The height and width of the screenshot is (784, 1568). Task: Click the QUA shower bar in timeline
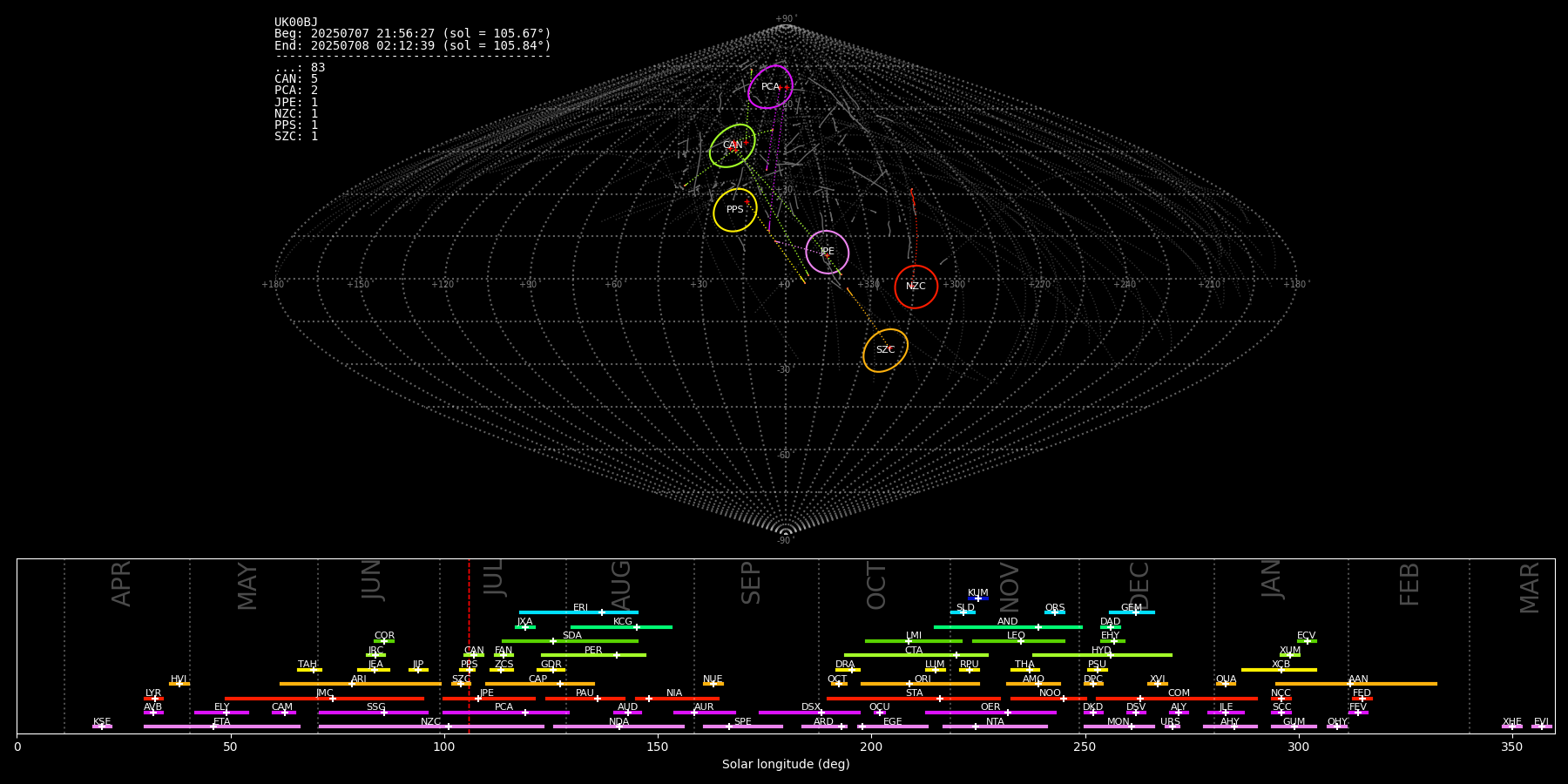point(1226,684)
